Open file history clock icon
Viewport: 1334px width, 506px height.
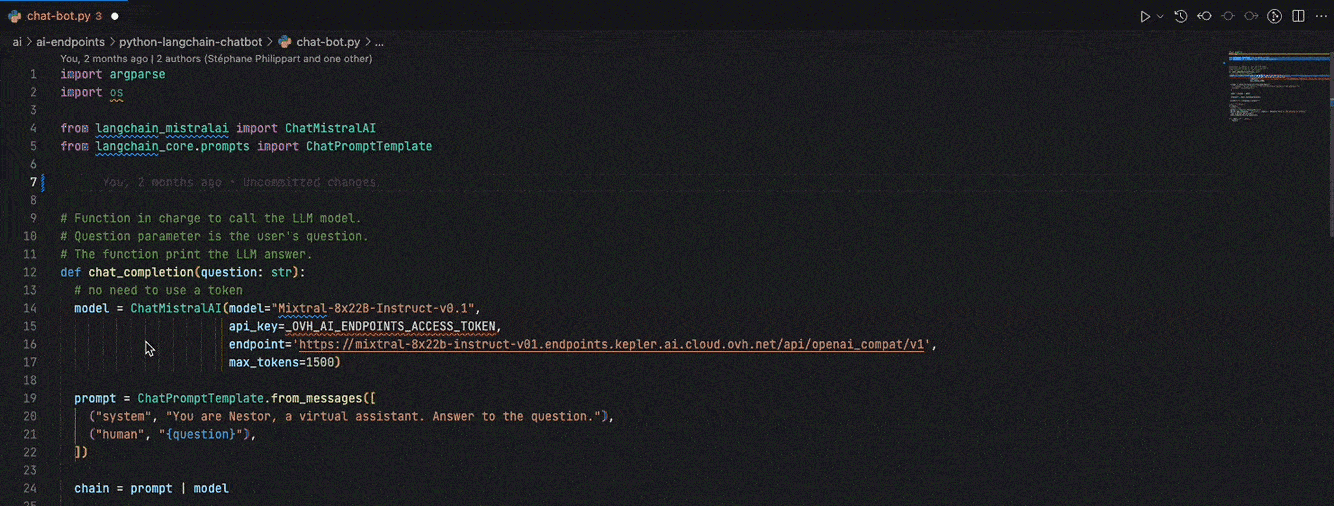[1181, 16]
